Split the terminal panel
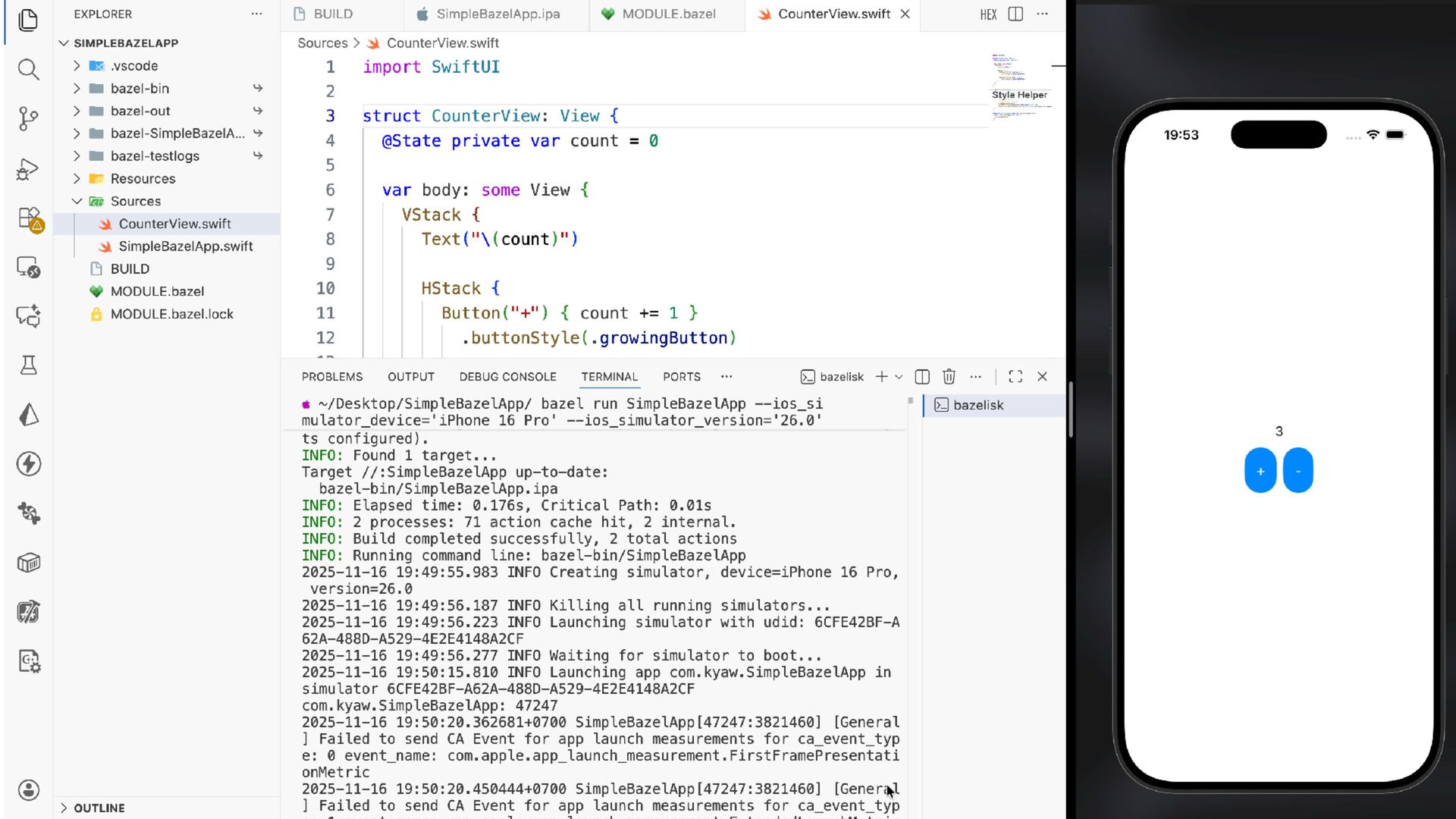The width and height of the screenshot is (1456, 819). click(922, 377)
